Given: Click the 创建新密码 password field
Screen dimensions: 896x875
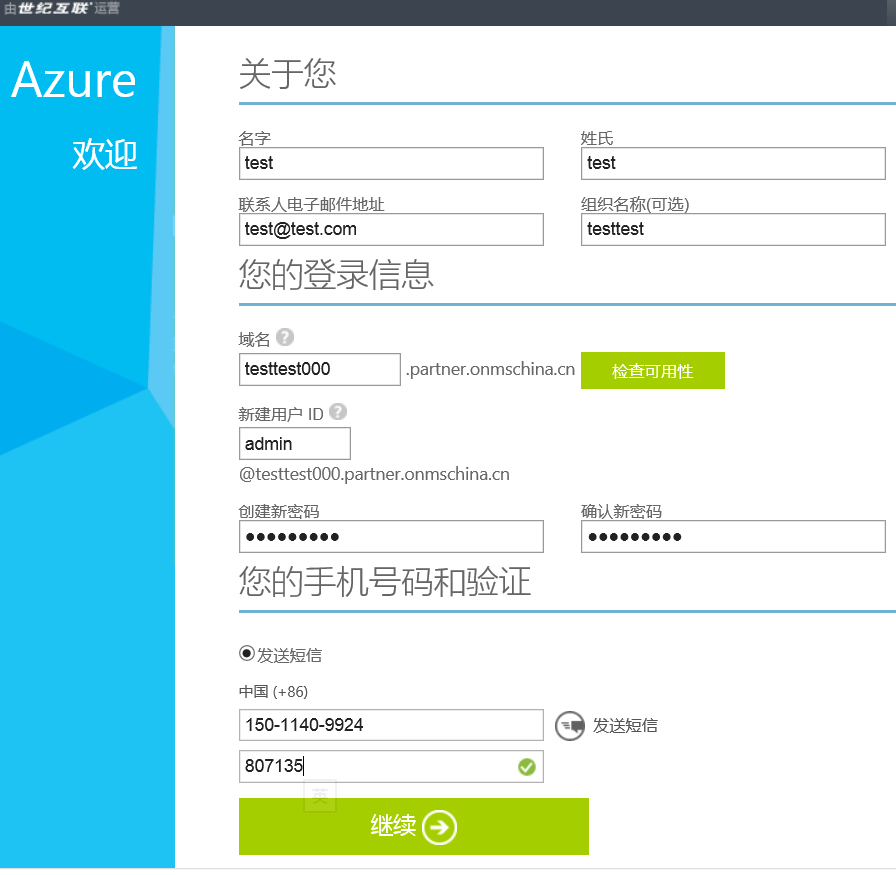Looking at the screenshot, I should coord(391,536).
